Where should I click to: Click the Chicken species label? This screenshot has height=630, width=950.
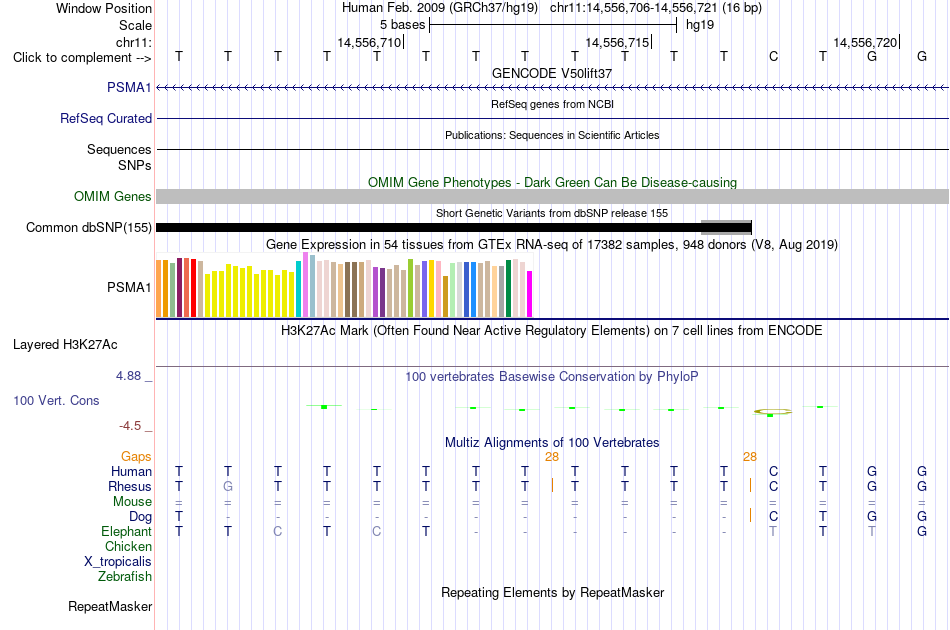128,546
